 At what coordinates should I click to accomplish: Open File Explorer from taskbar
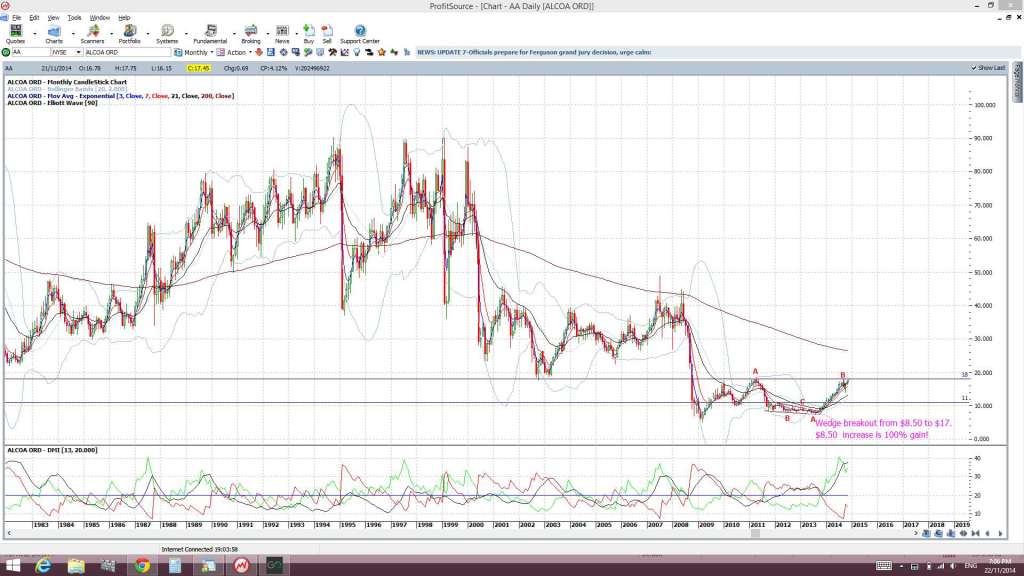point(76,566)
